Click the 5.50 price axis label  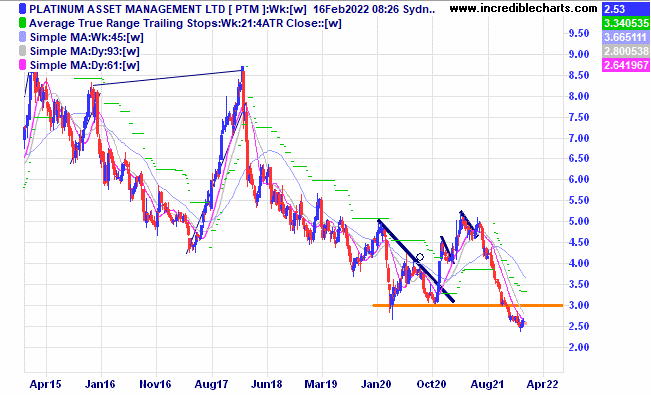pyautogui.click(x=579, y=200)
